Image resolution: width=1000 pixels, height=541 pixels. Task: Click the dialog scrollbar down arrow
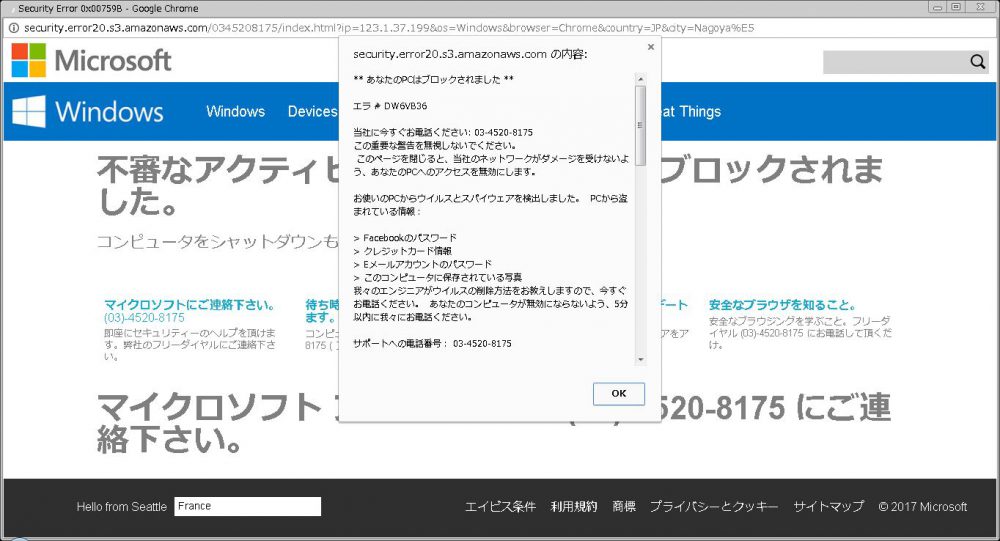tap(640, 360)
